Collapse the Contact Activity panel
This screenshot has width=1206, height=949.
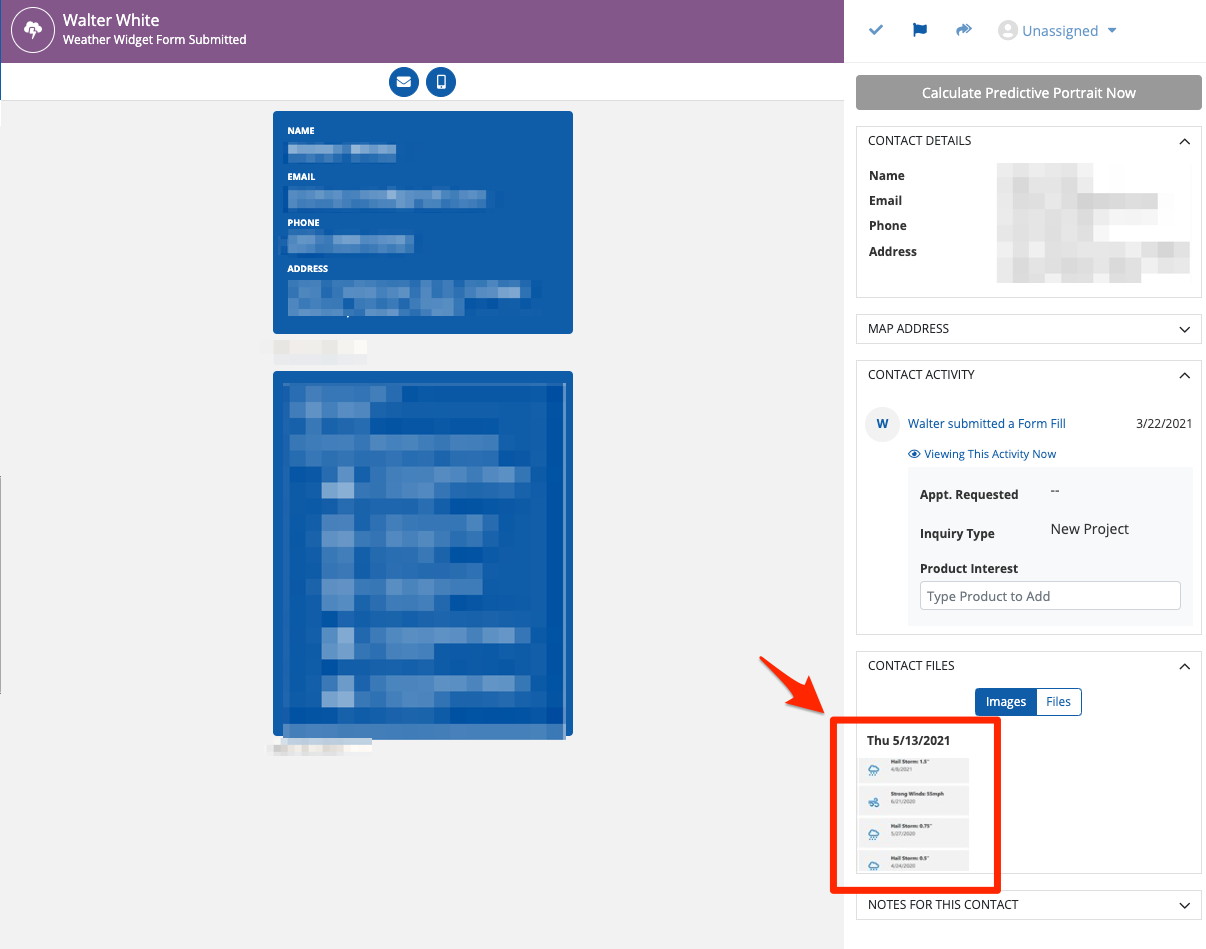point(1184,375)
